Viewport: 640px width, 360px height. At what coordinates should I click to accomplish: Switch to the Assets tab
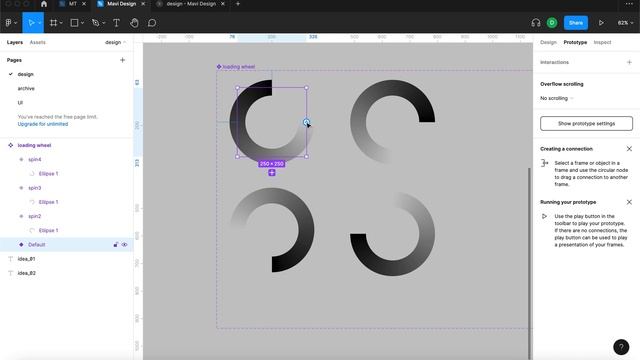click(38, 42)
